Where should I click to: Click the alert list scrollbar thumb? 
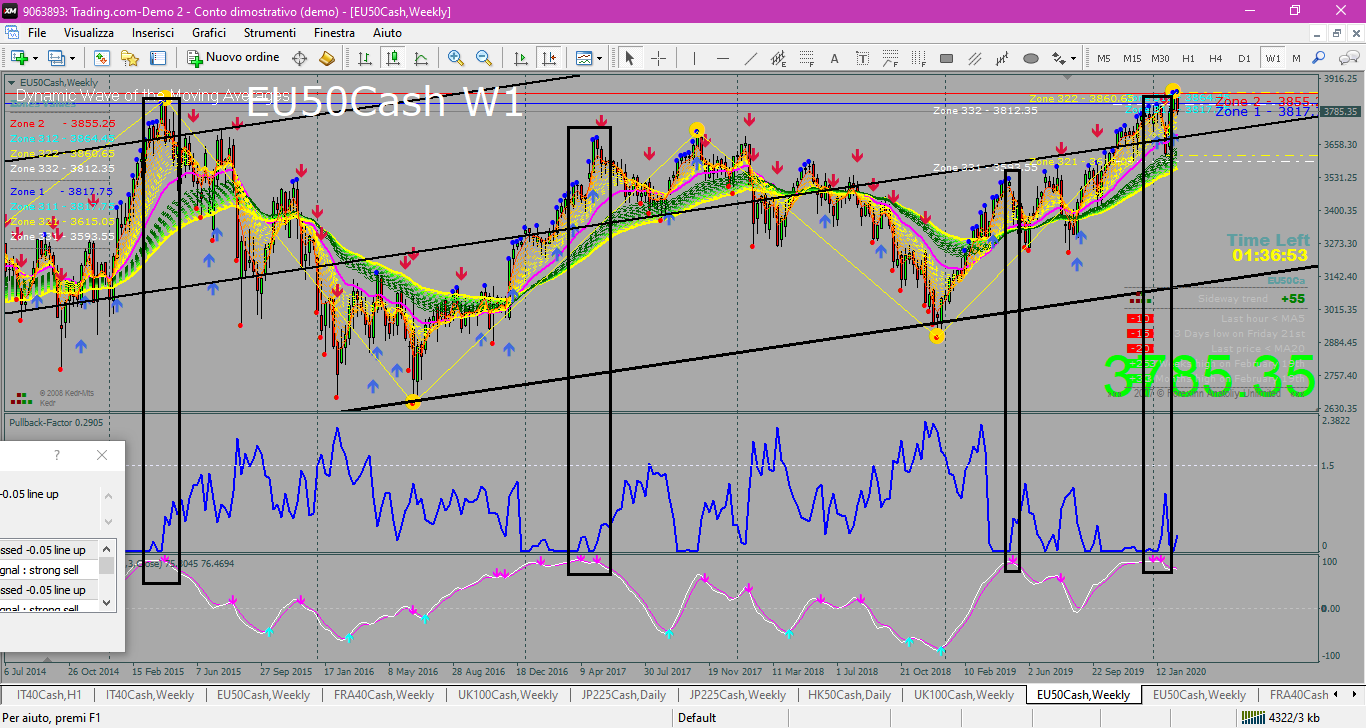pyautogui.click(x=106, y=567)
